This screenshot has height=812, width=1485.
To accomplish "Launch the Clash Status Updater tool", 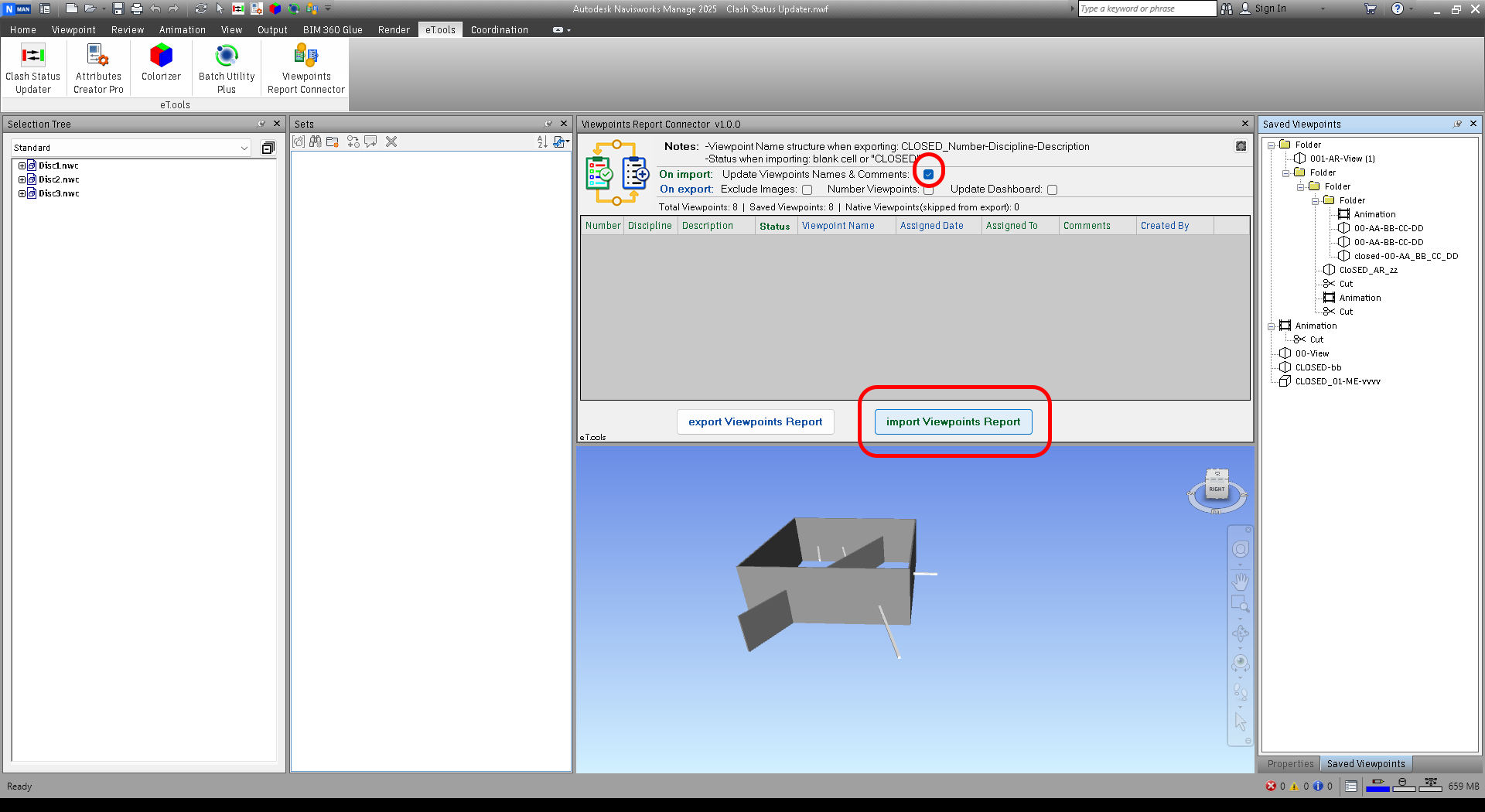I will pos(32,68).
